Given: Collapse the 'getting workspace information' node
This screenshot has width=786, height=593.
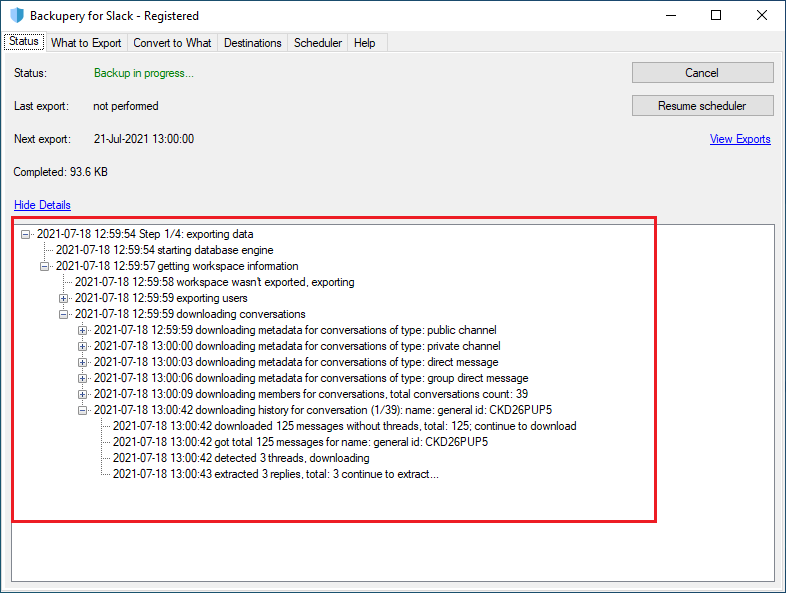Looking at the screenshot, I should pyautogui.click(x=45, y=266).
